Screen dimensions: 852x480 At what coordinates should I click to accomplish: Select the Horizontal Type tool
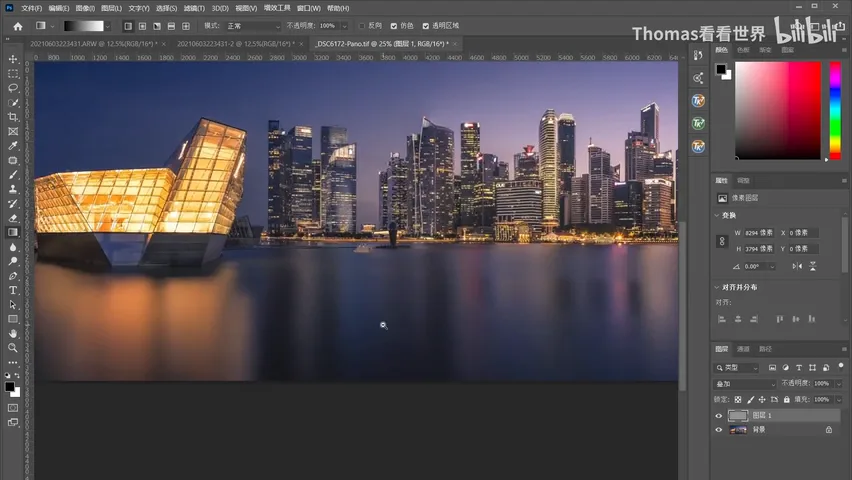pos(13,290)
